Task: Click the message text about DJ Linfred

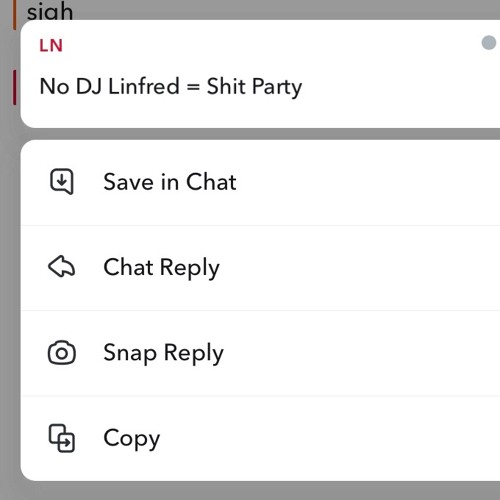Action: (171, 87)
